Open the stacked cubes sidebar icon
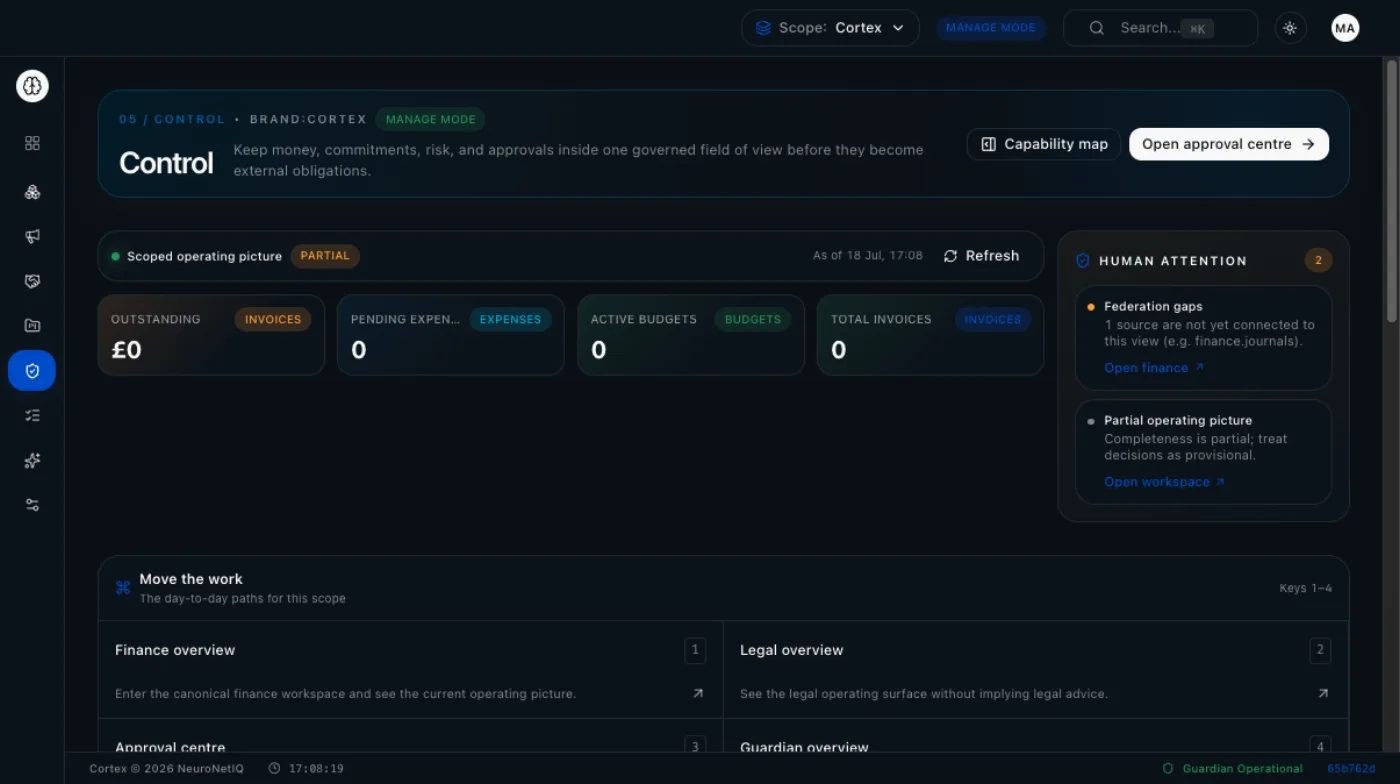This screenshot has height=784, width=1400. 32,192
